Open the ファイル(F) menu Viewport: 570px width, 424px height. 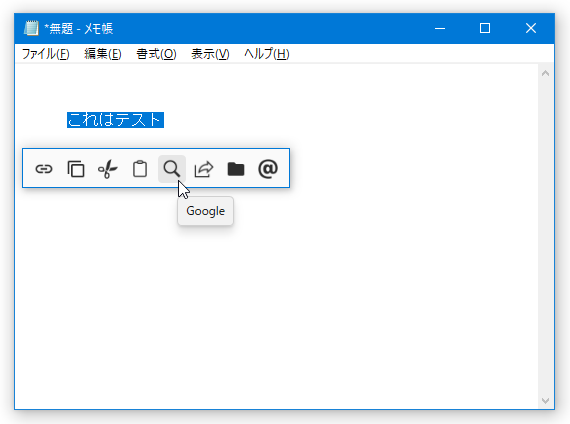[x=45, y=54]
